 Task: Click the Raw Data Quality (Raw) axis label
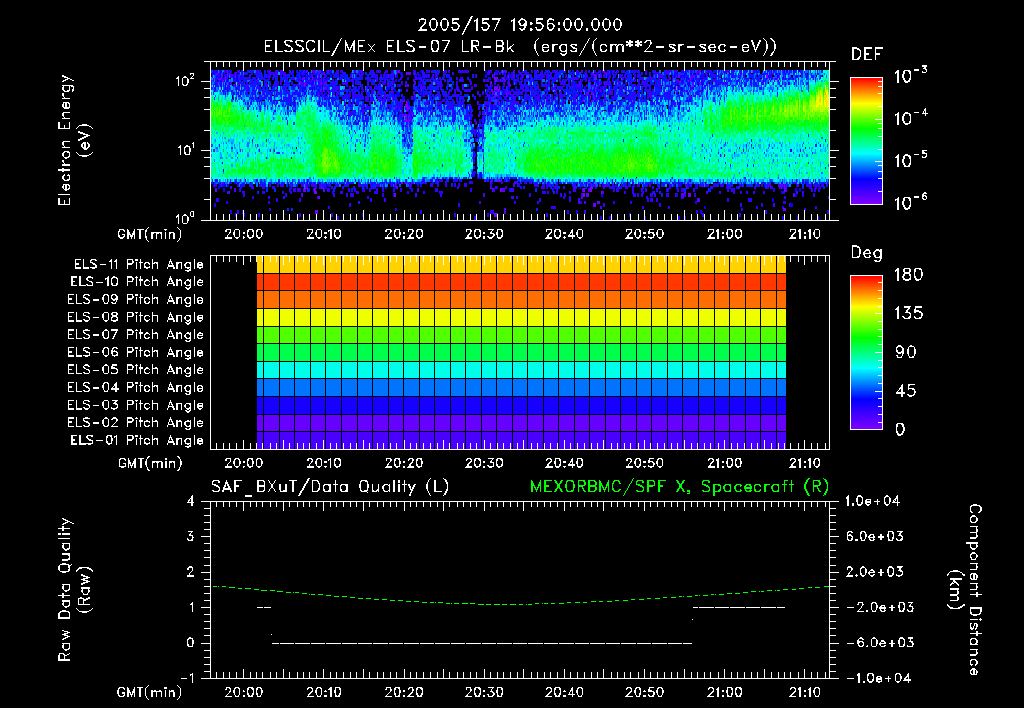tap(74, 590)
